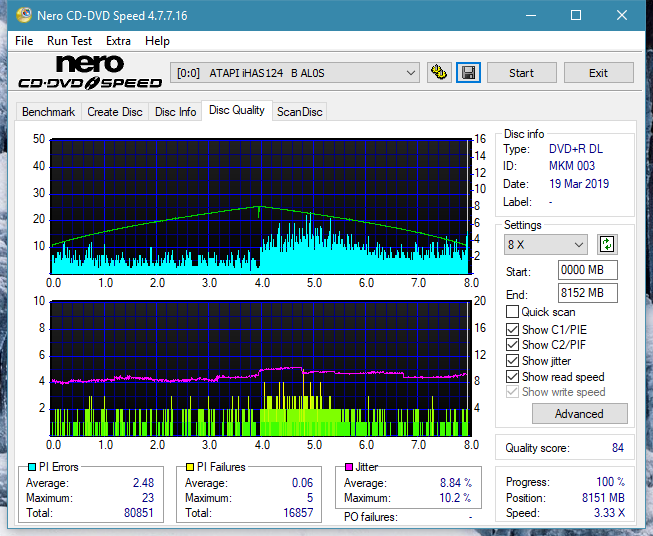
Task: Click the Nero app icon in title bar
Action: (x=24, y=15)
